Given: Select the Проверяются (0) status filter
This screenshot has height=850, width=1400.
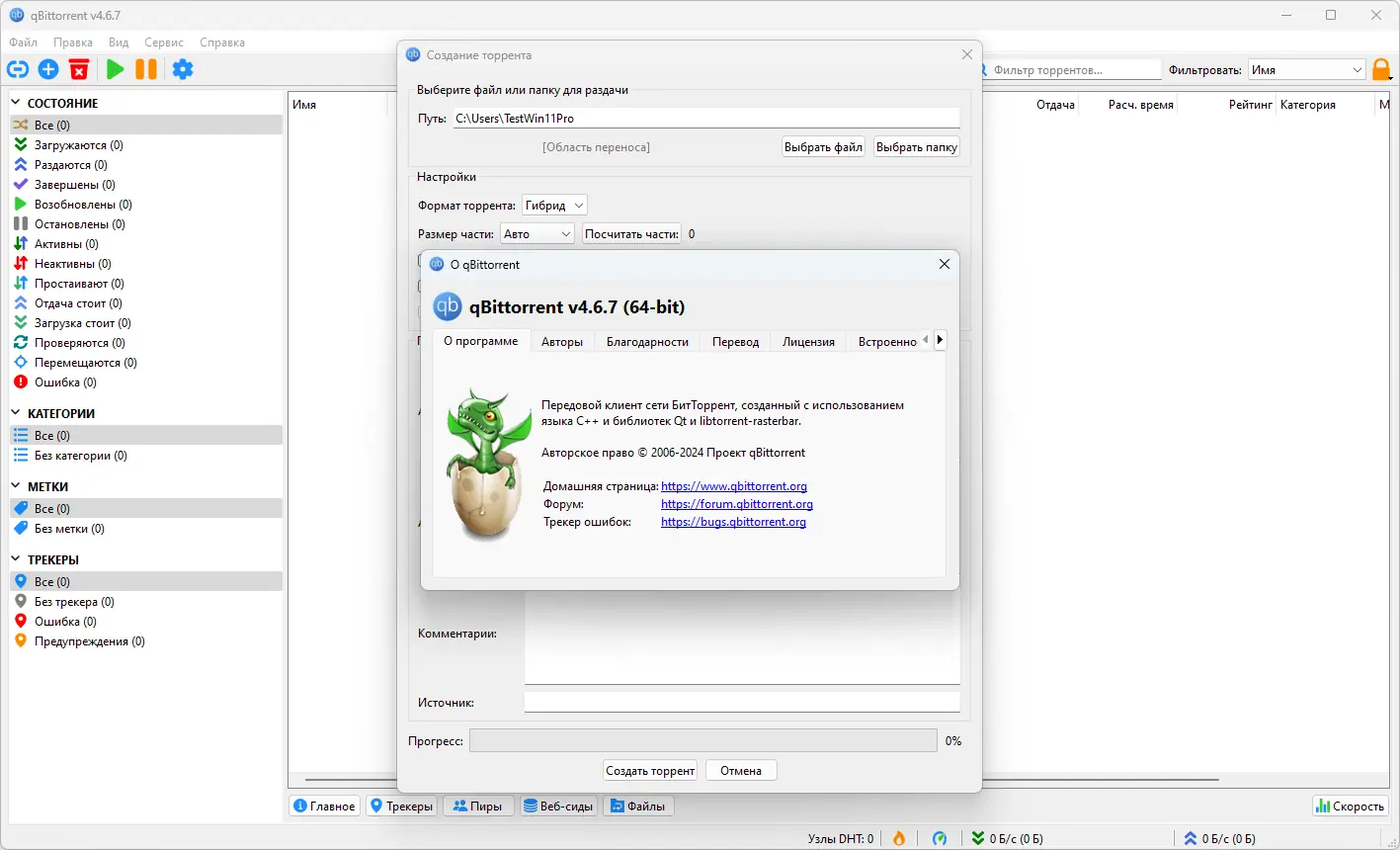Looking at the screenshot, I should (x=146, y=343).
